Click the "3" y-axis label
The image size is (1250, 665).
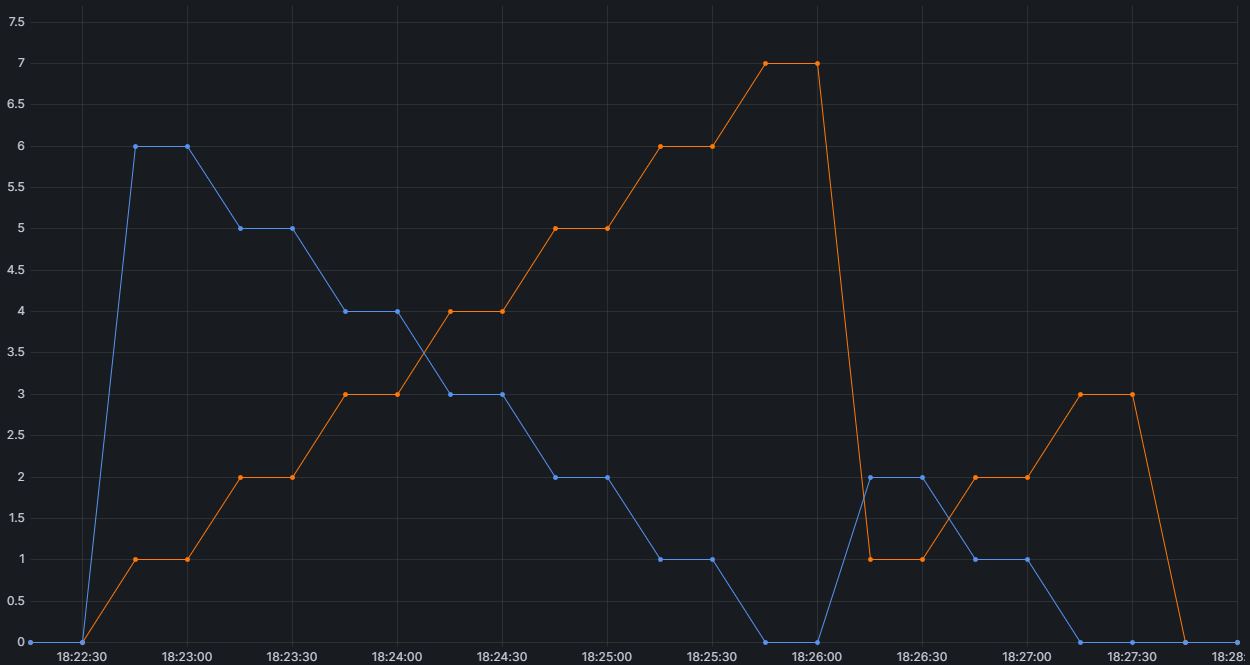pos(20,394)
